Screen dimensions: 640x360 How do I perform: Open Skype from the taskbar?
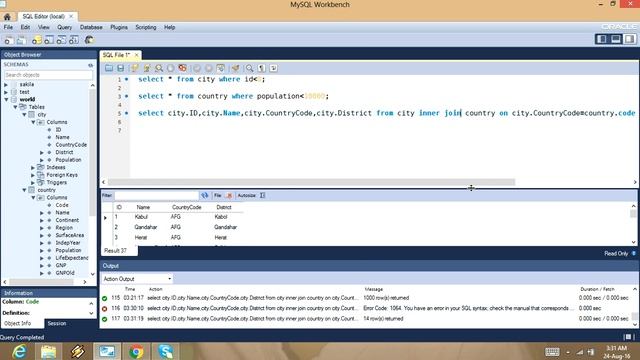point(166,351)
